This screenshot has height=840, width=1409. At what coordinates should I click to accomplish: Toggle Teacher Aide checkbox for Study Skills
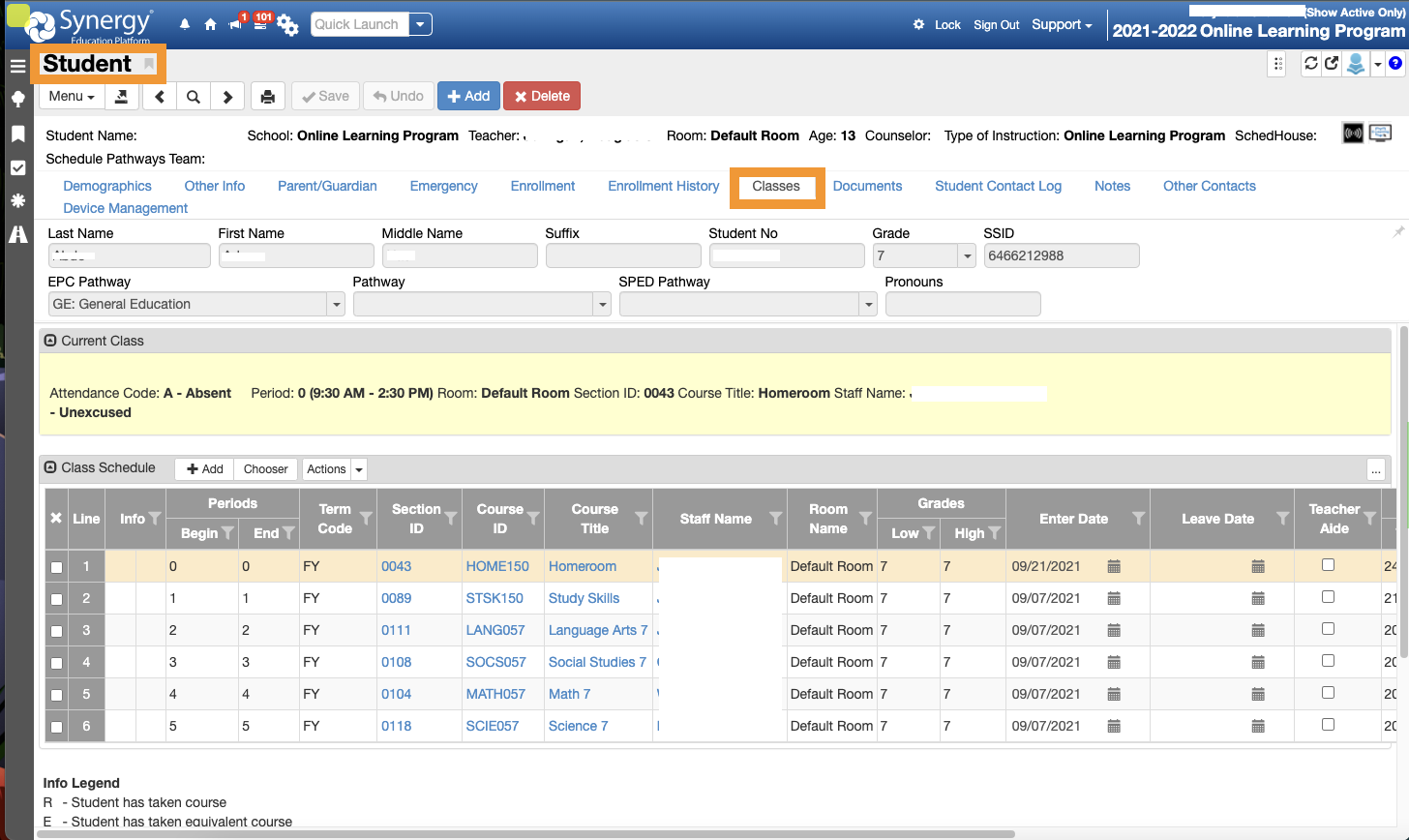[1328, 597]
